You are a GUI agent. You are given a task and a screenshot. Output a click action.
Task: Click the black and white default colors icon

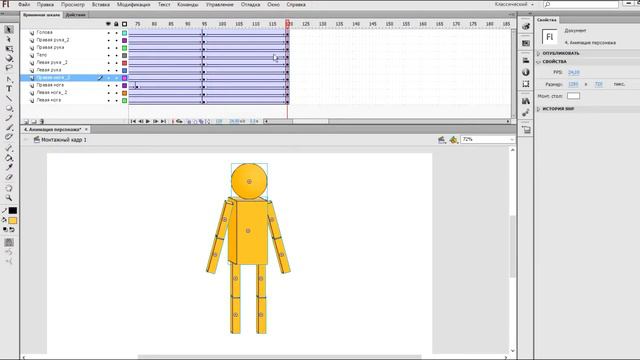(x=5, y=230)
